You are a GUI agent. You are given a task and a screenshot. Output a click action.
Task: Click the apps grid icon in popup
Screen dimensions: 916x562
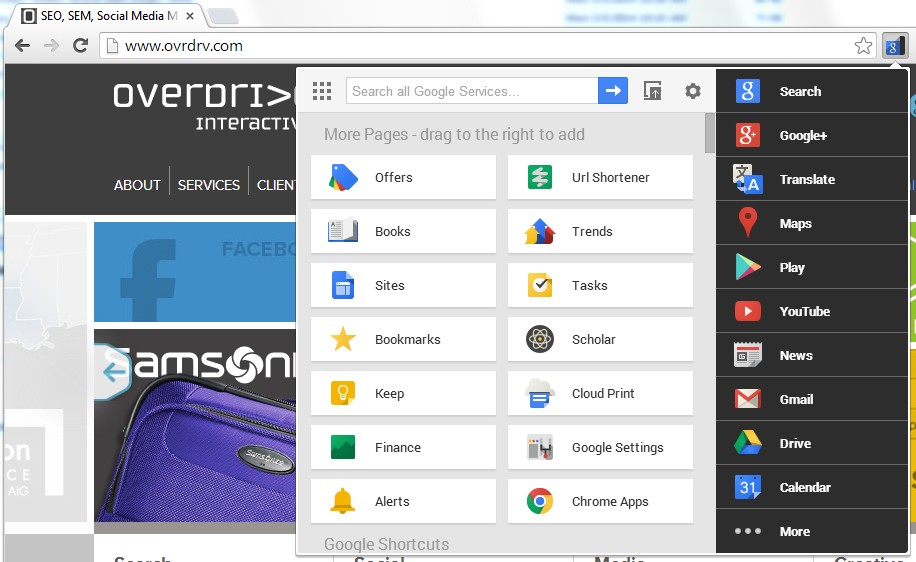pyautogui.click(x=322, y=91)
